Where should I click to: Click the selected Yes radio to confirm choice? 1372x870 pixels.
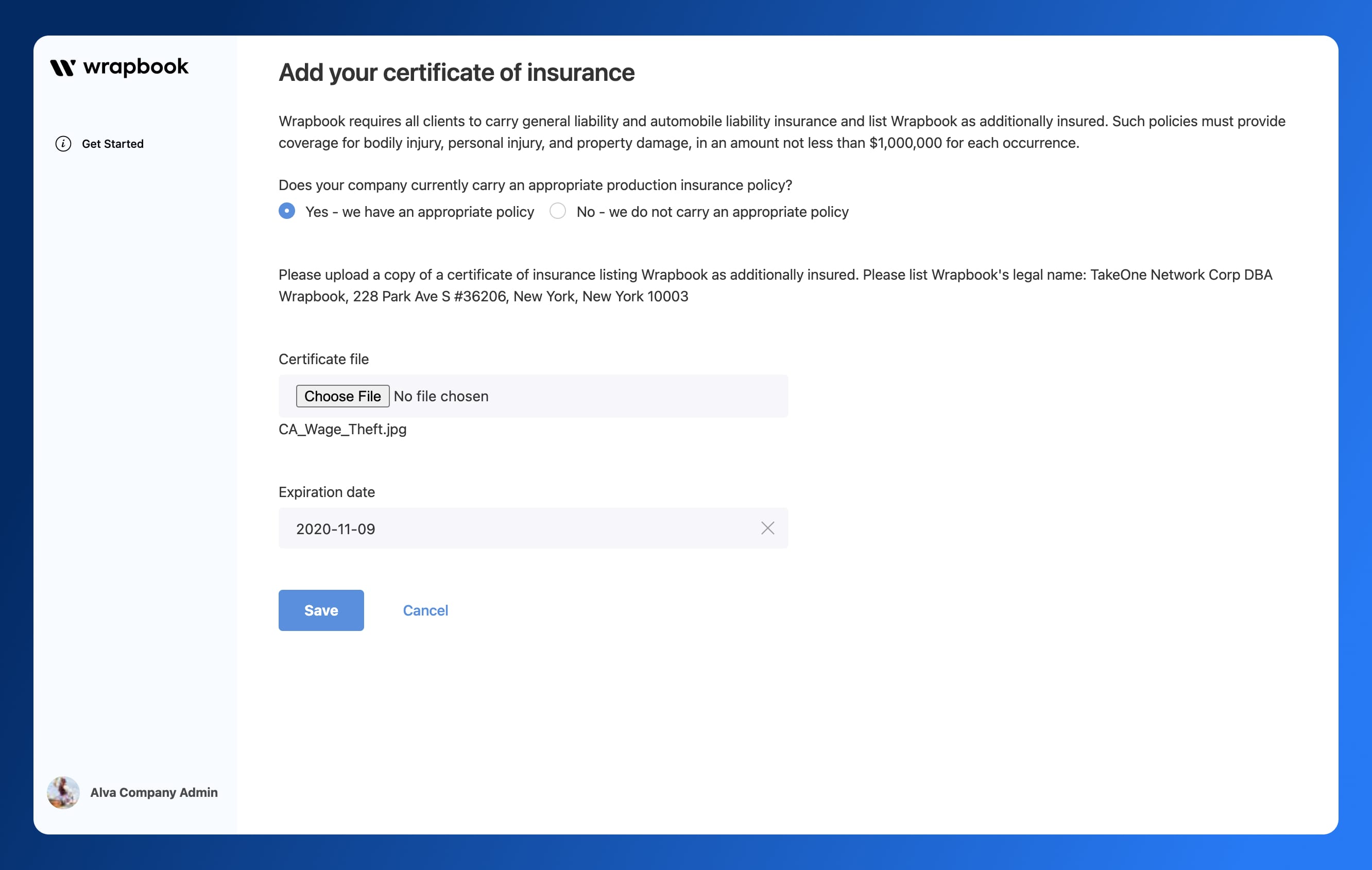click(286, 211)
